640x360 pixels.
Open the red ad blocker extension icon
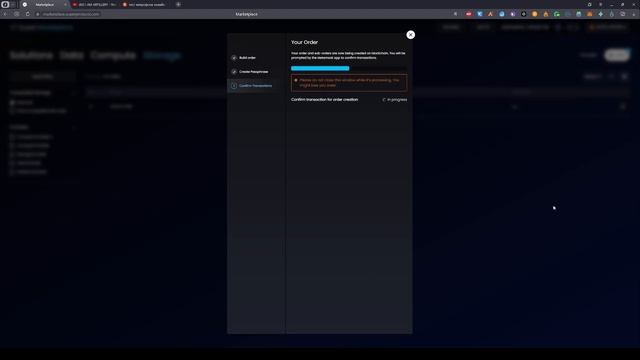469,14
